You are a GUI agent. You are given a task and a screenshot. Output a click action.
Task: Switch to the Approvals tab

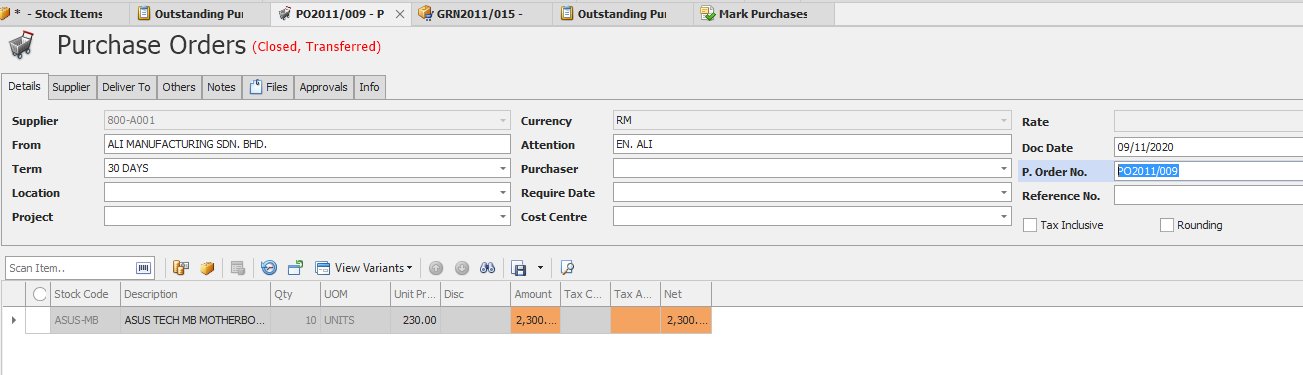[x=324, y=87]
